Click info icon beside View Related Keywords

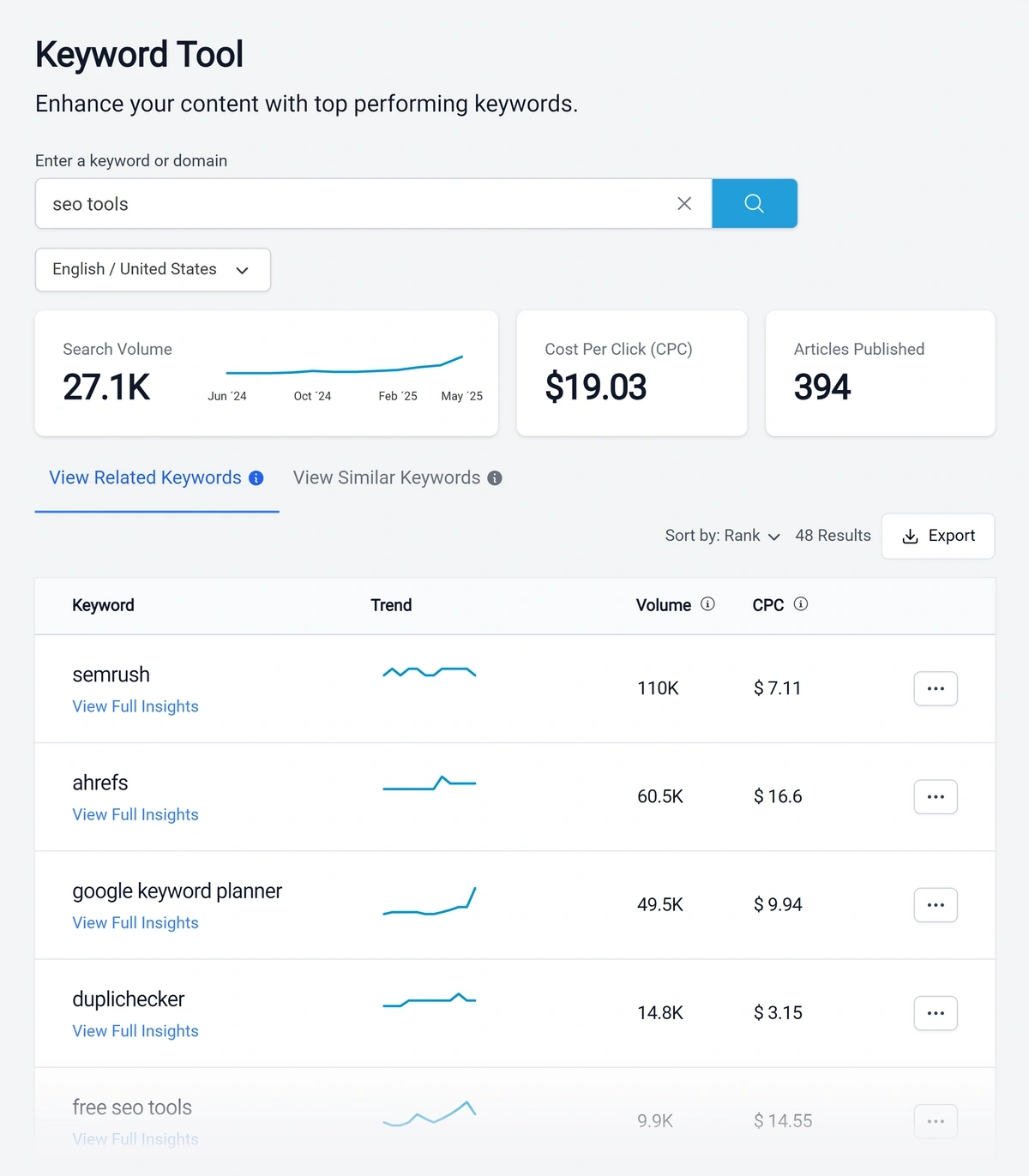pos(256,478)
